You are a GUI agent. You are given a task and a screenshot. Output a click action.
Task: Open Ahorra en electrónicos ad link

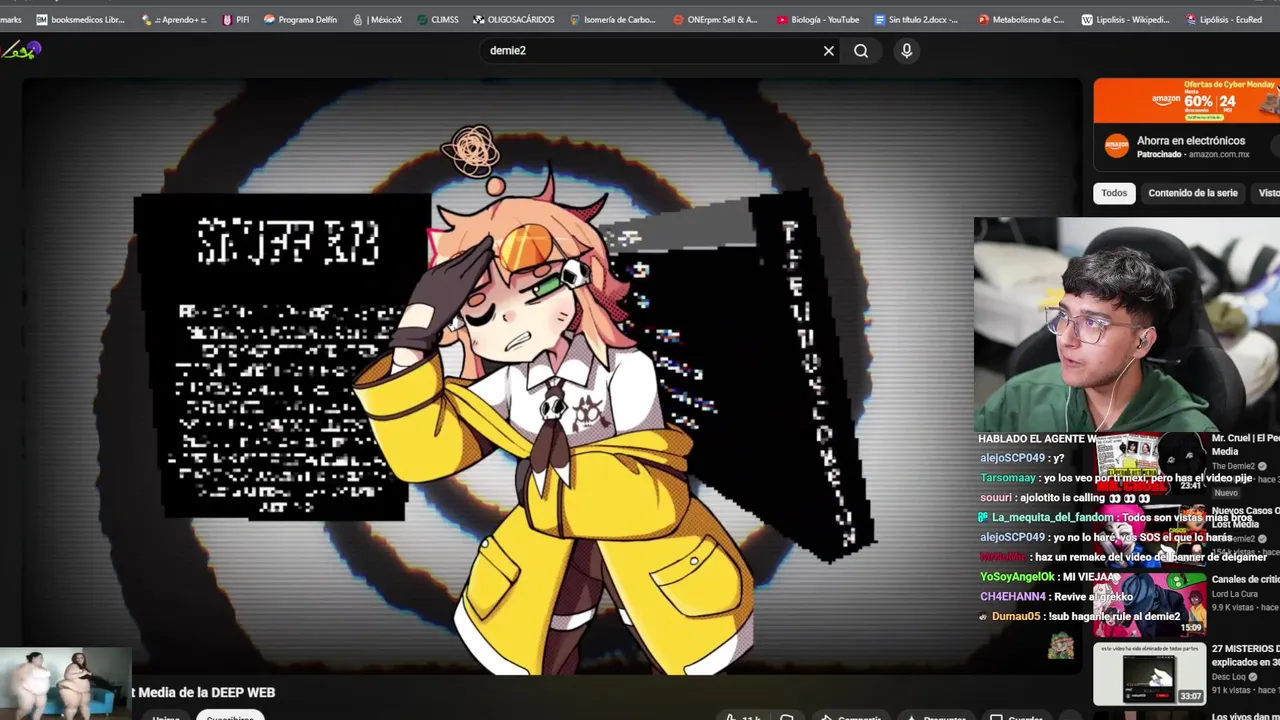[x=1191, y=141]
